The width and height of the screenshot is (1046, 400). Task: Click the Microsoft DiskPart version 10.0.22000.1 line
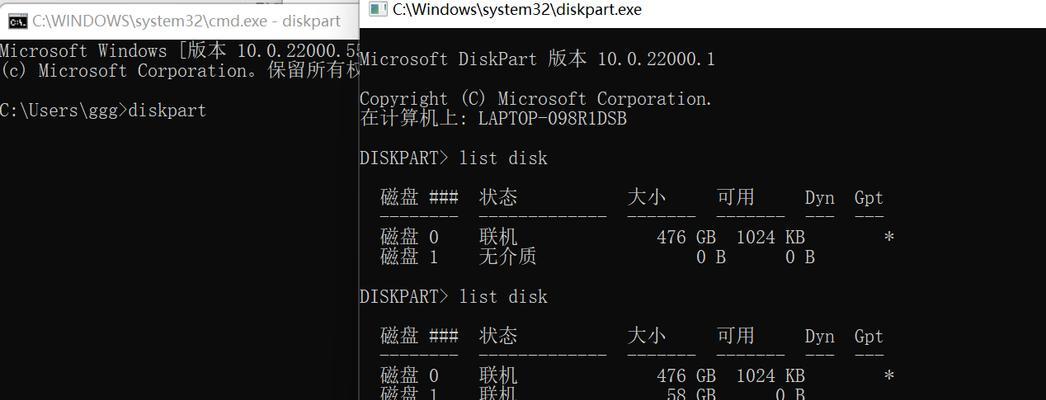pyautogui.click(x=537, y=59)
